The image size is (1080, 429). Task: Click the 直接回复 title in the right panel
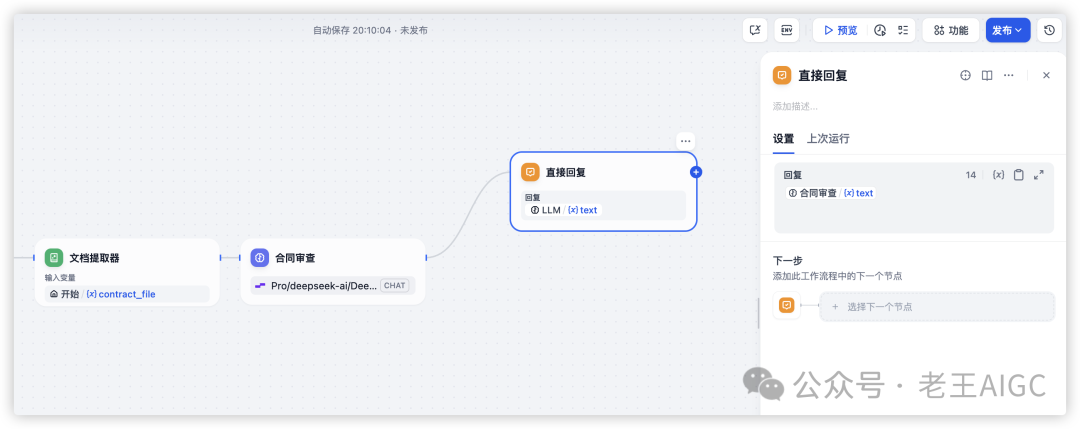[x=822, y=76]
